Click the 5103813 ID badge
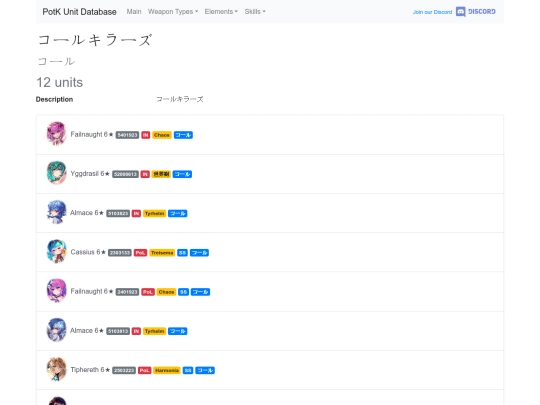Viewport: 540px width, 405px height. [x=118, y=331]
